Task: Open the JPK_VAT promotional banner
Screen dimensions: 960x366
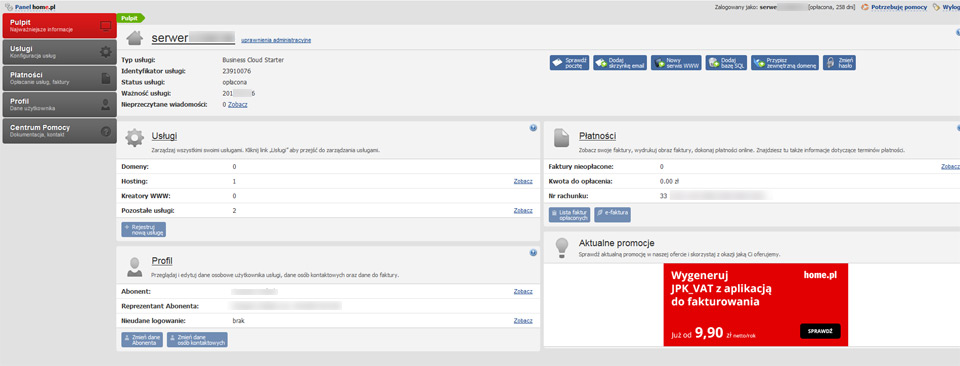Action: click(756, 304)
